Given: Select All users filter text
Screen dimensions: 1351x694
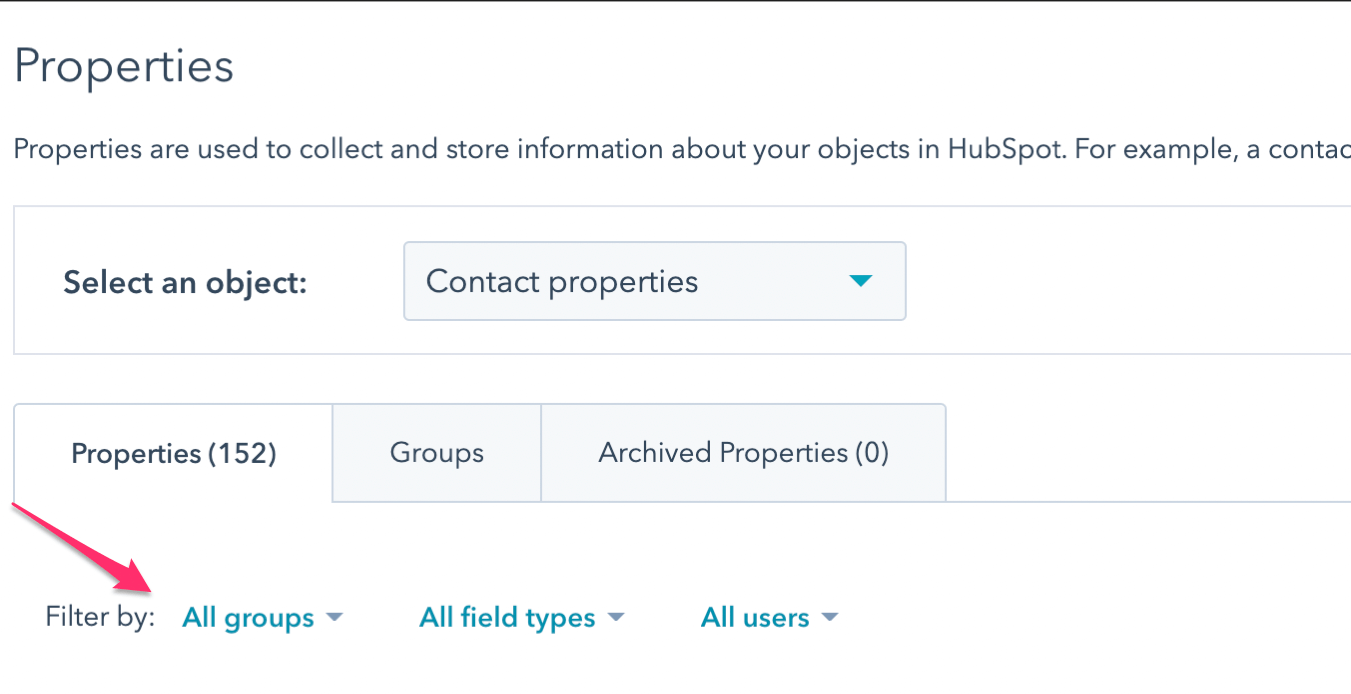Looking at the screenshot, I should coord(755,617).
